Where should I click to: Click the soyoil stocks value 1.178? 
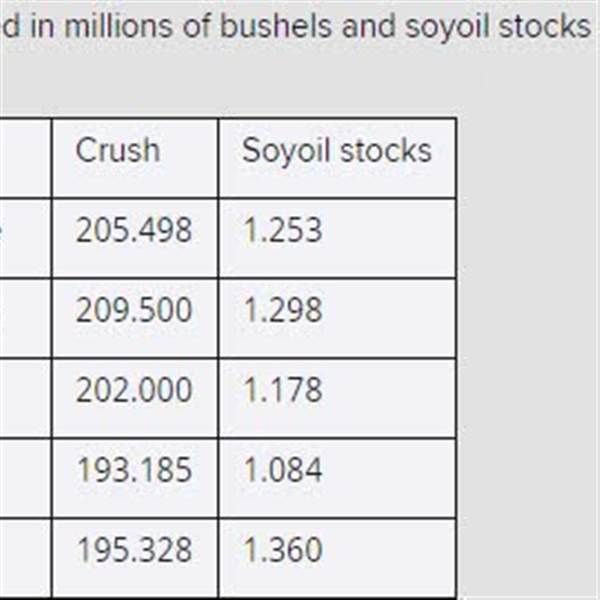point(283,390)
